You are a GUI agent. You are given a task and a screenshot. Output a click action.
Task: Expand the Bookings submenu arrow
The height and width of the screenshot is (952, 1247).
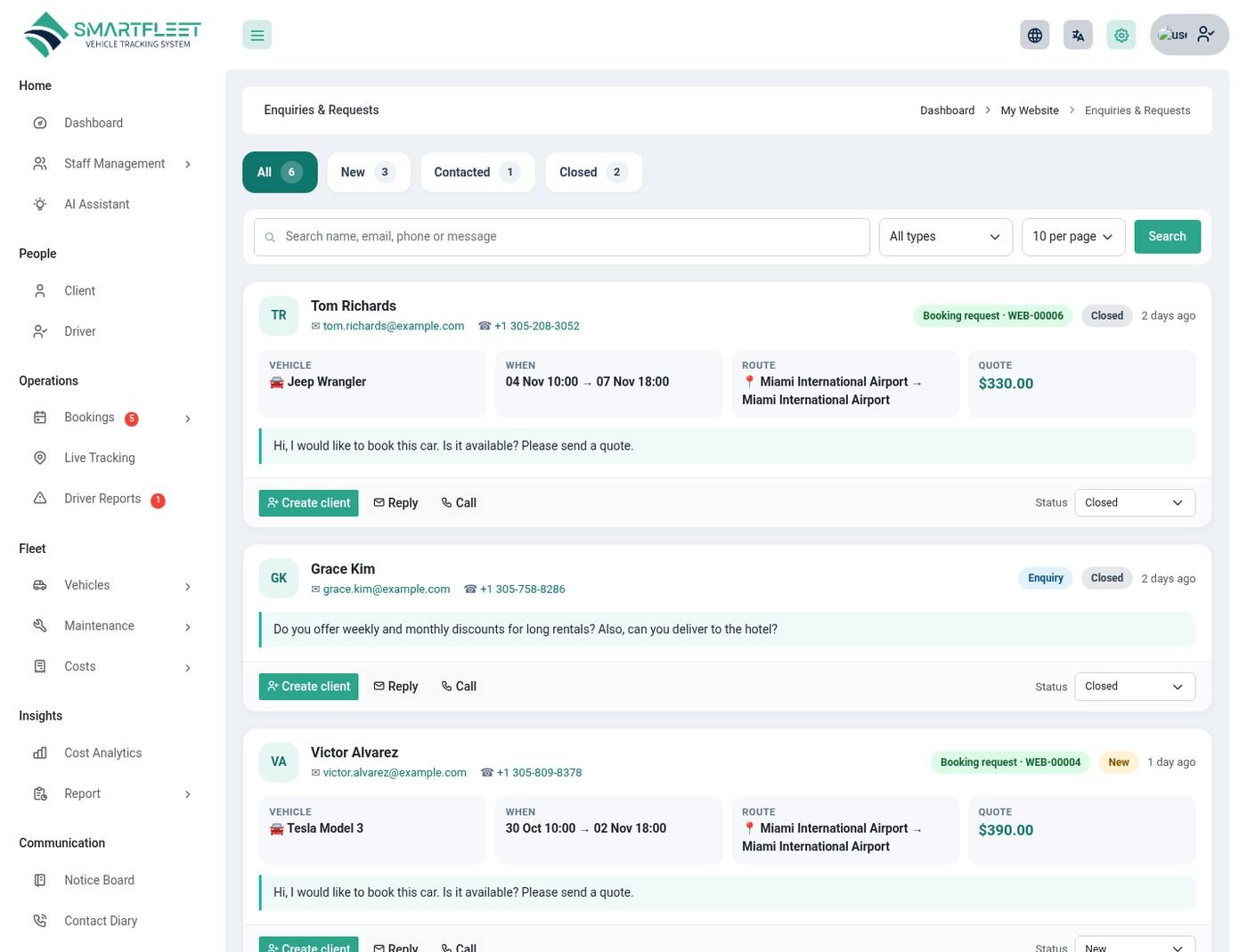[187, 419]
